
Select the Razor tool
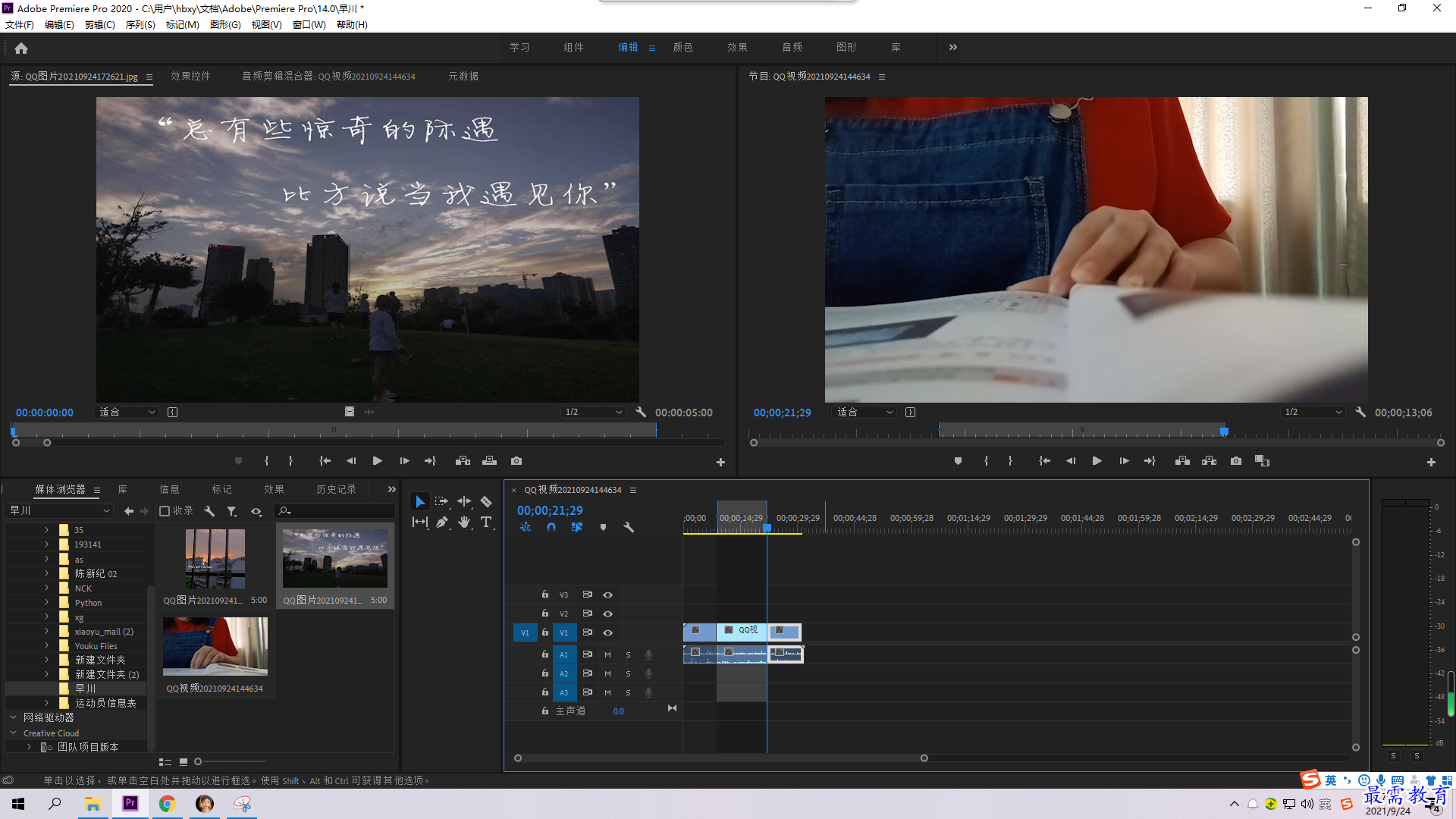[486, 502]
